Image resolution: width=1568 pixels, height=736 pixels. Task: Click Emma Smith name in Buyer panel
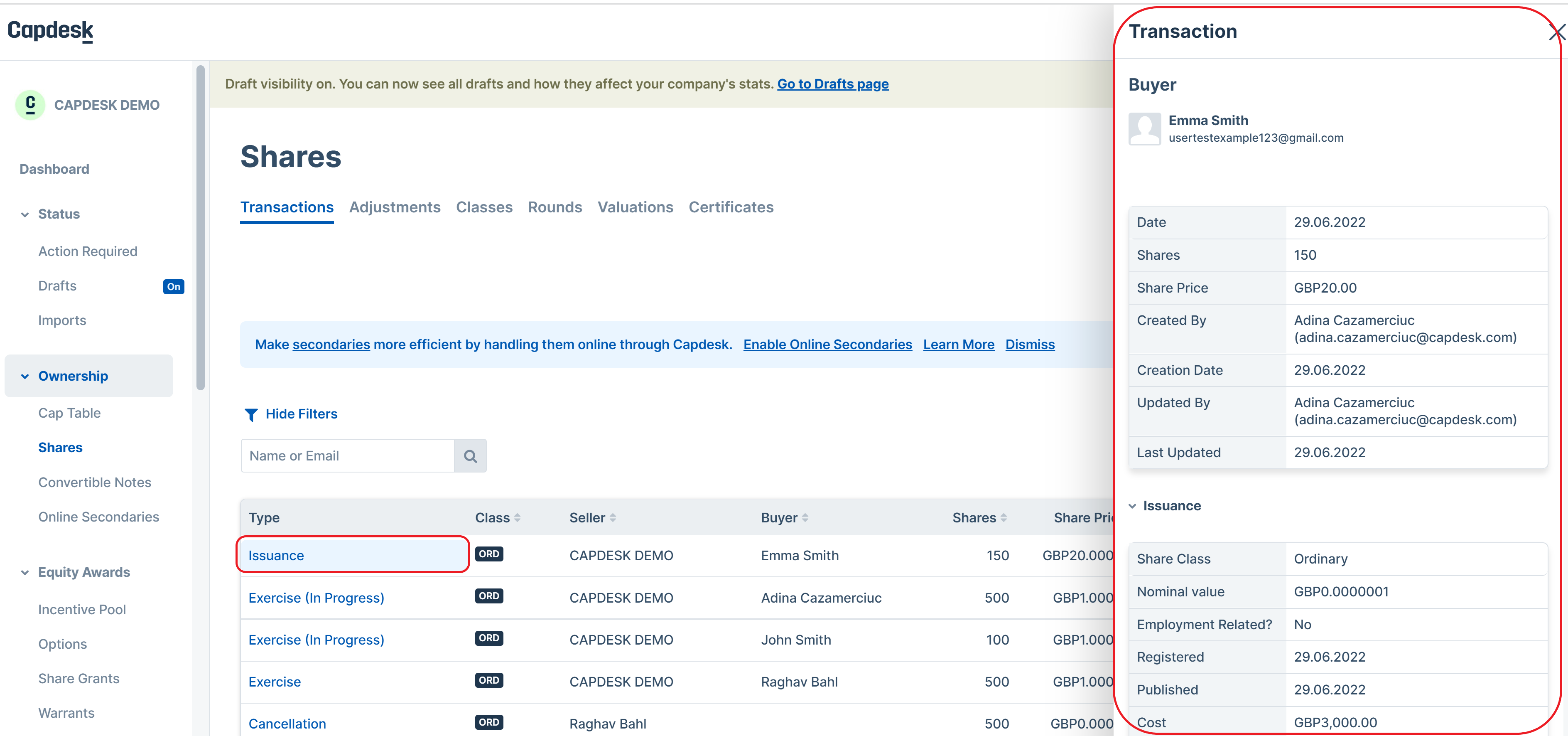pyautogui.click(x=1208, y=121)
